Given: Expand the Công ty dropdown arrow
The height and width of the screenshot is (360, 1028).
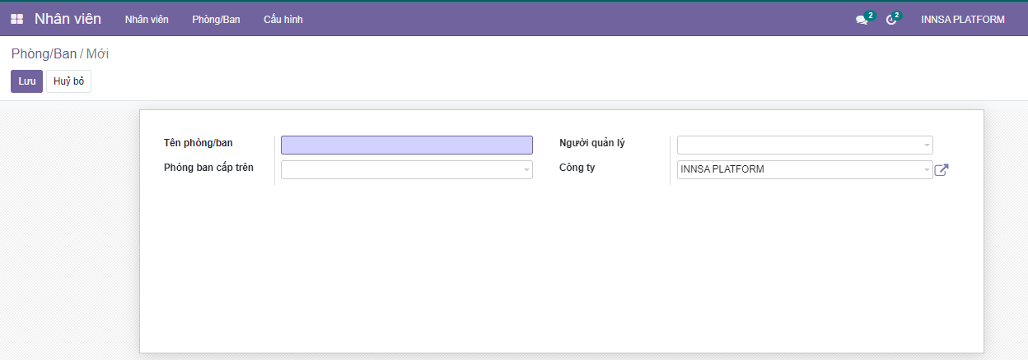Looking at the screenshot, I should point(926,170).
